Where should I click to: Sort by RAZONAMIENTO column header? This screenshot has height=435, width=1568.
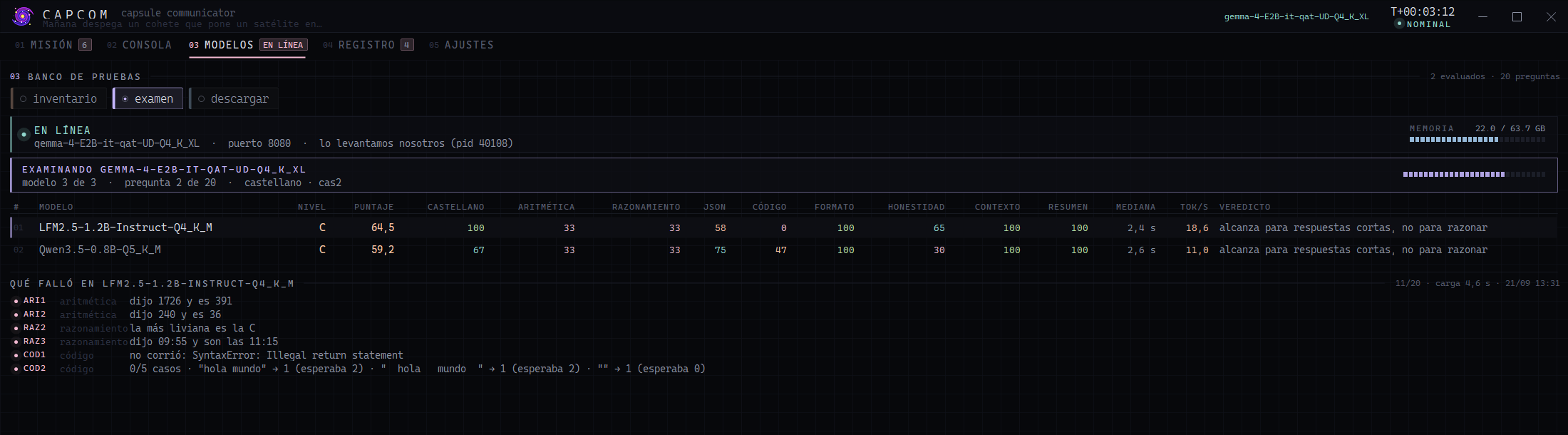[646, 207]
